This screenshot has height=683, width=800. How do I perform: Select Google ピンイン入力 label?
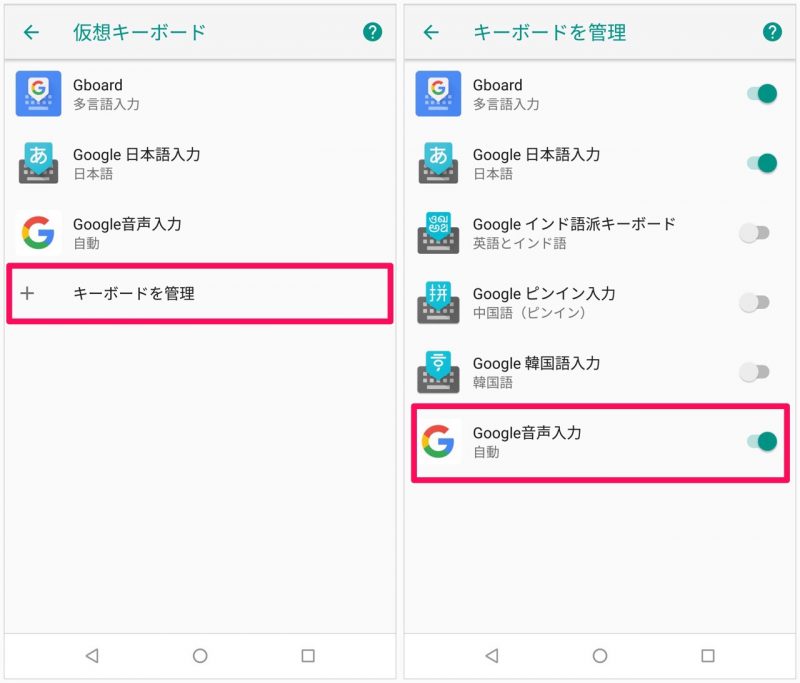click(x=544, y=293)
